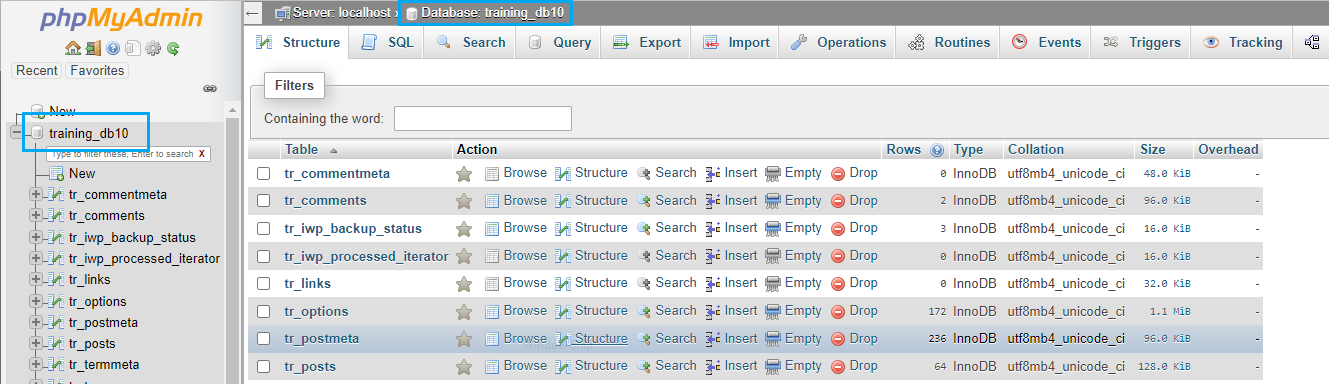The image size is (1329, 384).
Task: Sort tables by the Size column header
Action: pos(1152,150)
